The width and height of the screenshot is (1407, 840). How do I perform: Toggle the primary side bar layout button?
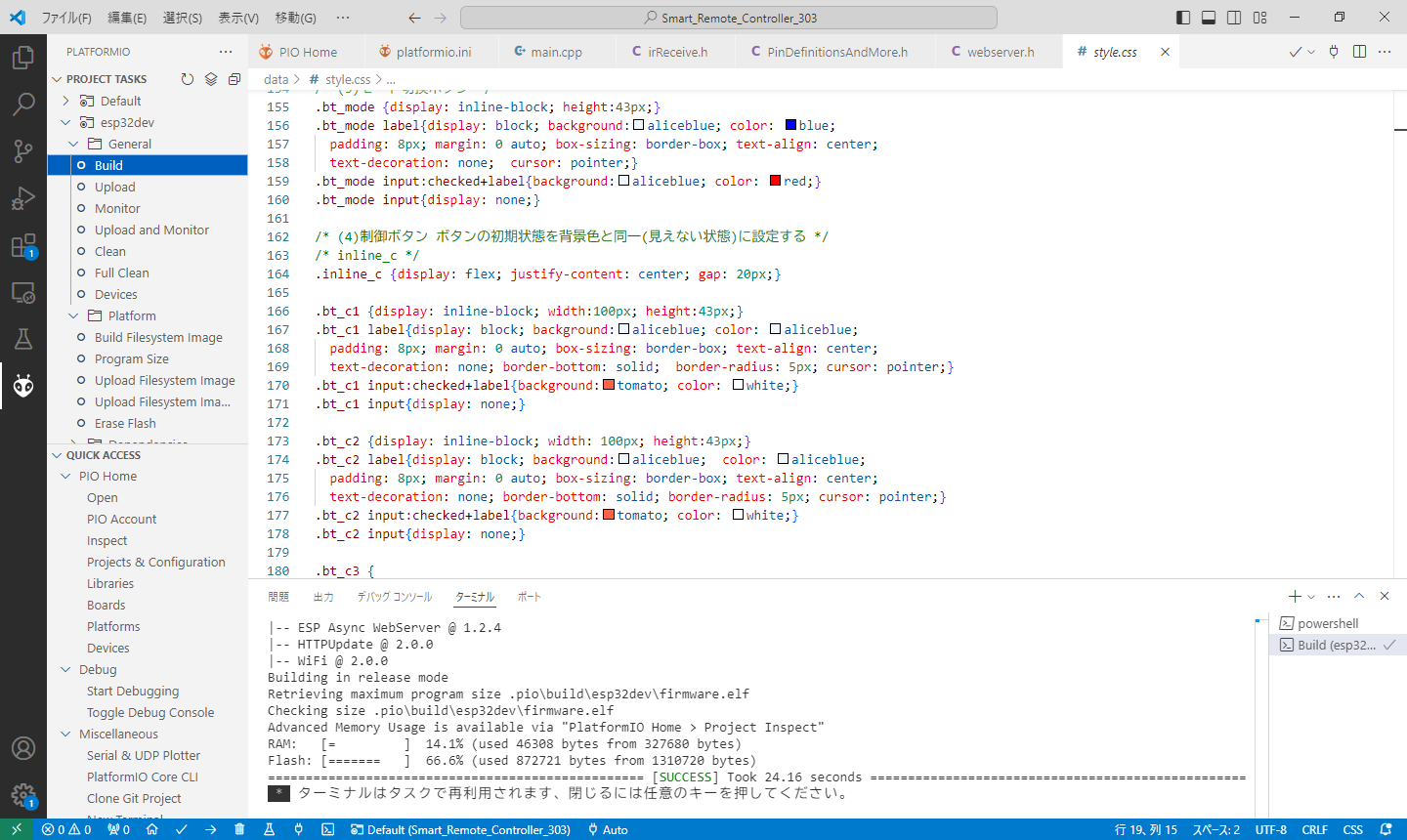(x=1183, y=18)
